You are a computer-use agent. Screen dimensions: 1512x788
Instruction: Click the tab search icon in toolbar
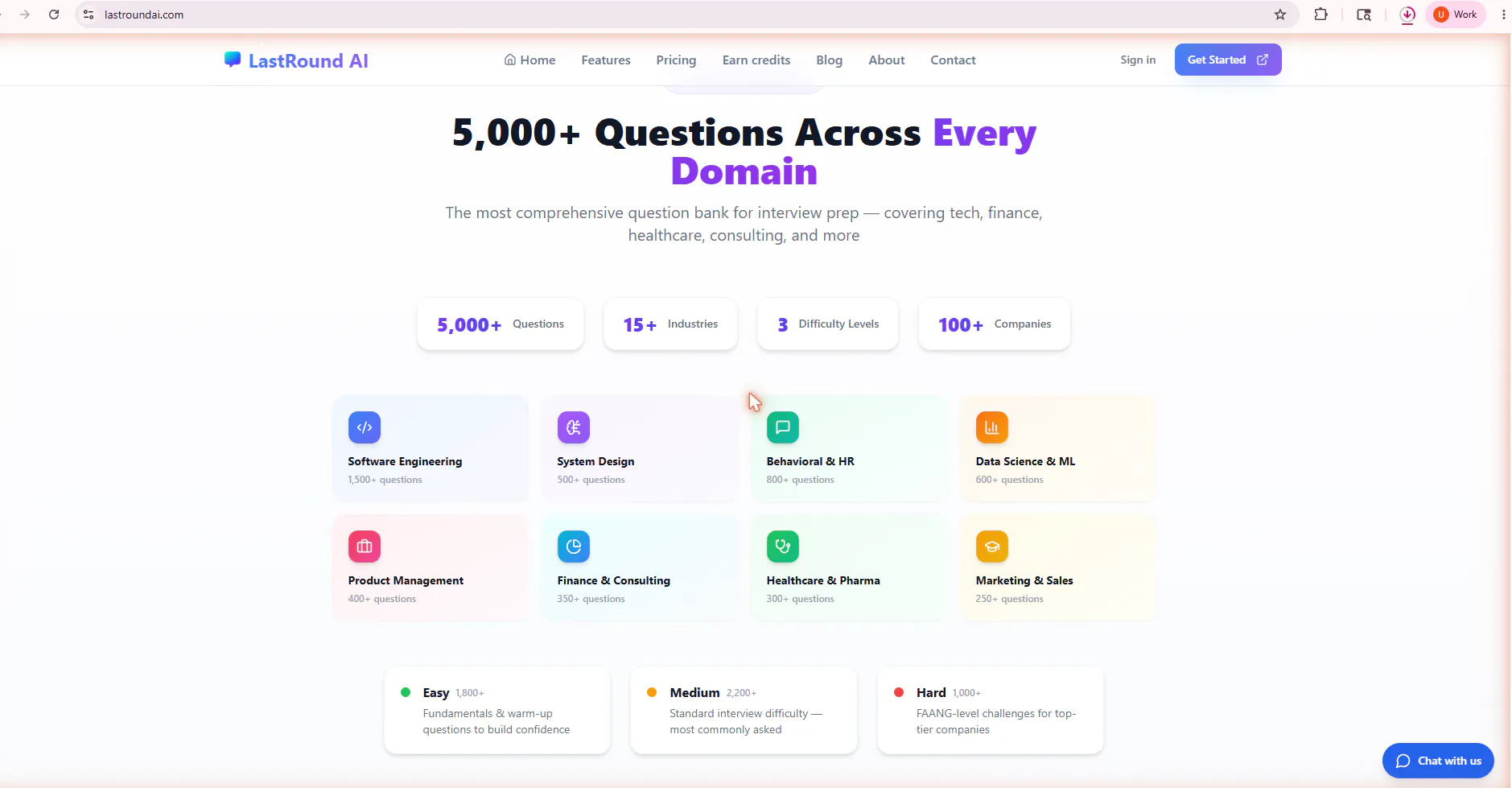pyautogui.click(x=1364, y=14)
